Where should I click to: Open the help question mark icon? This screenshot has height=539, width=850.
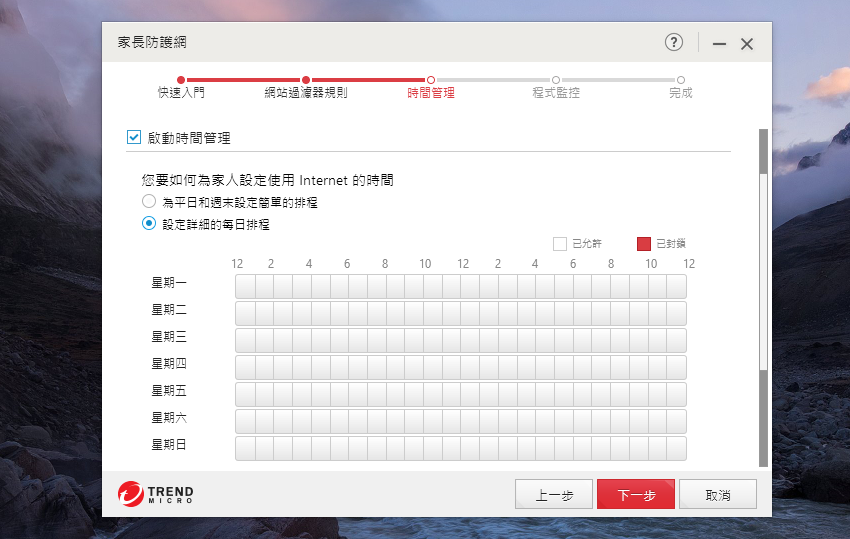coord(674,42)
